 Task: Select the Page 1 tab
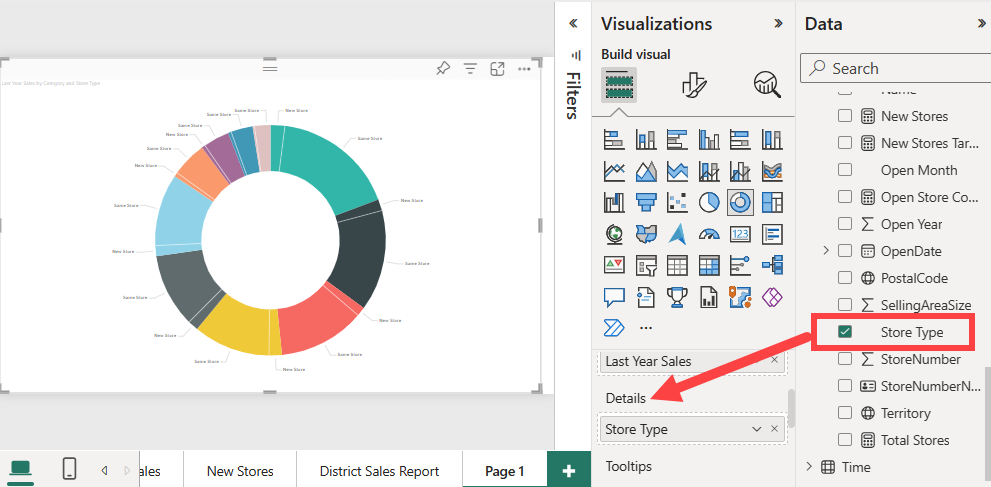point(505,471)
